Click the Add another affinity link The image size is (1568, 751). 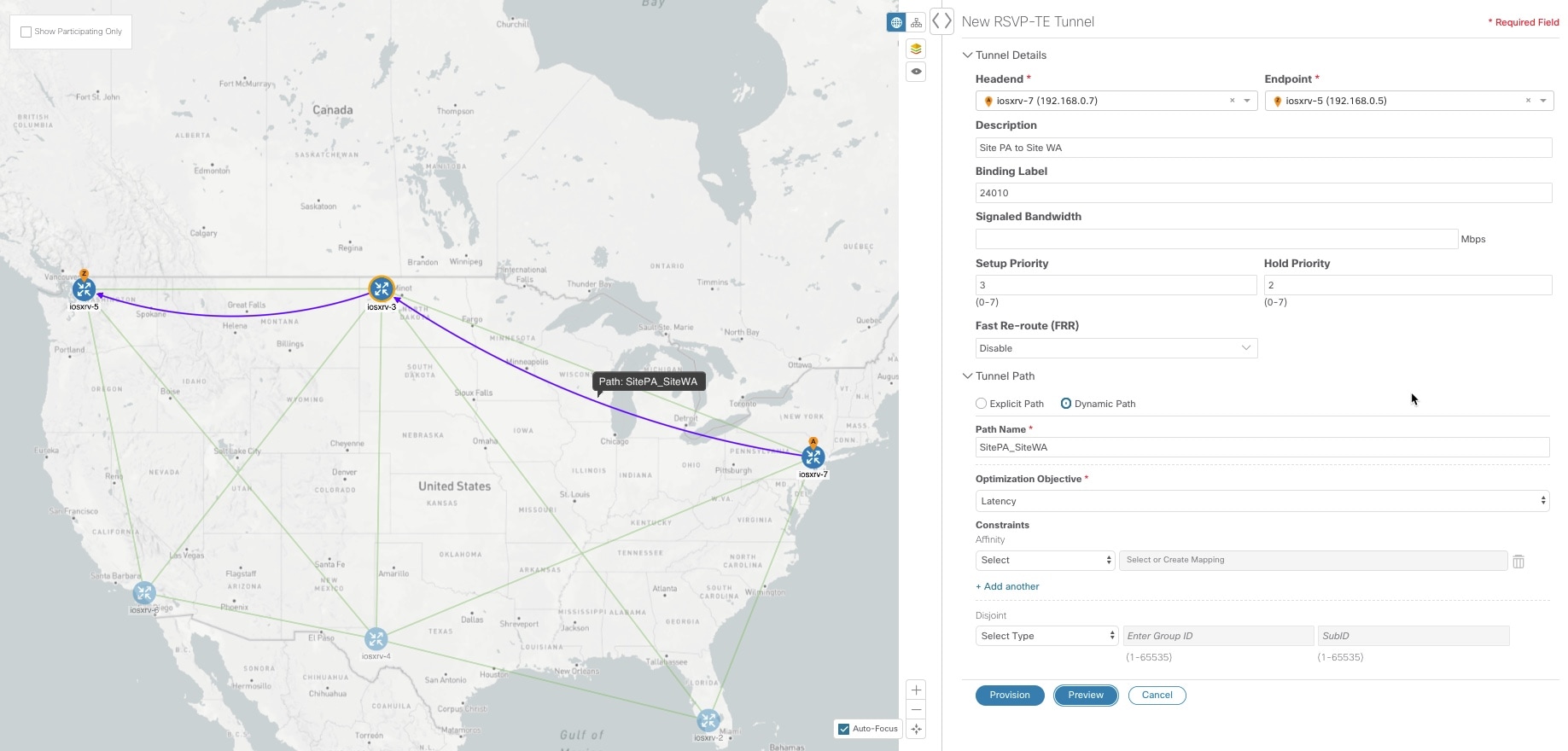[x=1007, y=586]
